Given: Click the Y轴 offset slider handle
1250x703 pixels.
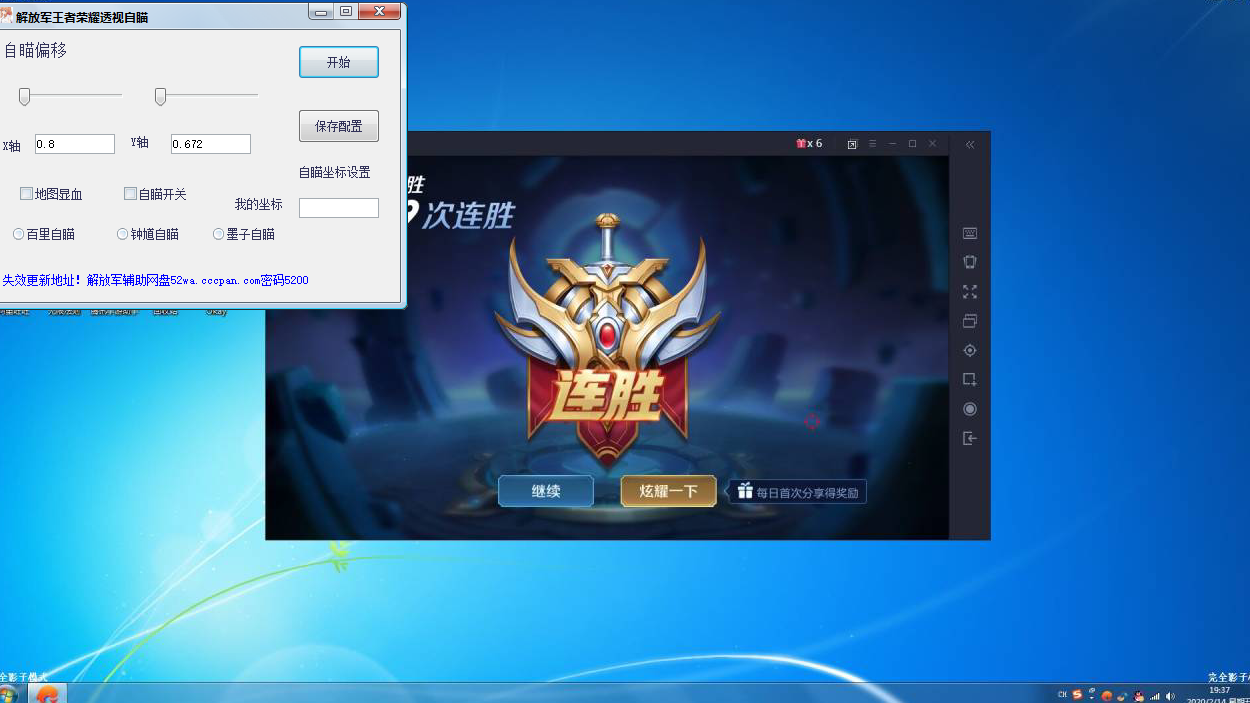Looking at the screenshot, I should point(160,96).
